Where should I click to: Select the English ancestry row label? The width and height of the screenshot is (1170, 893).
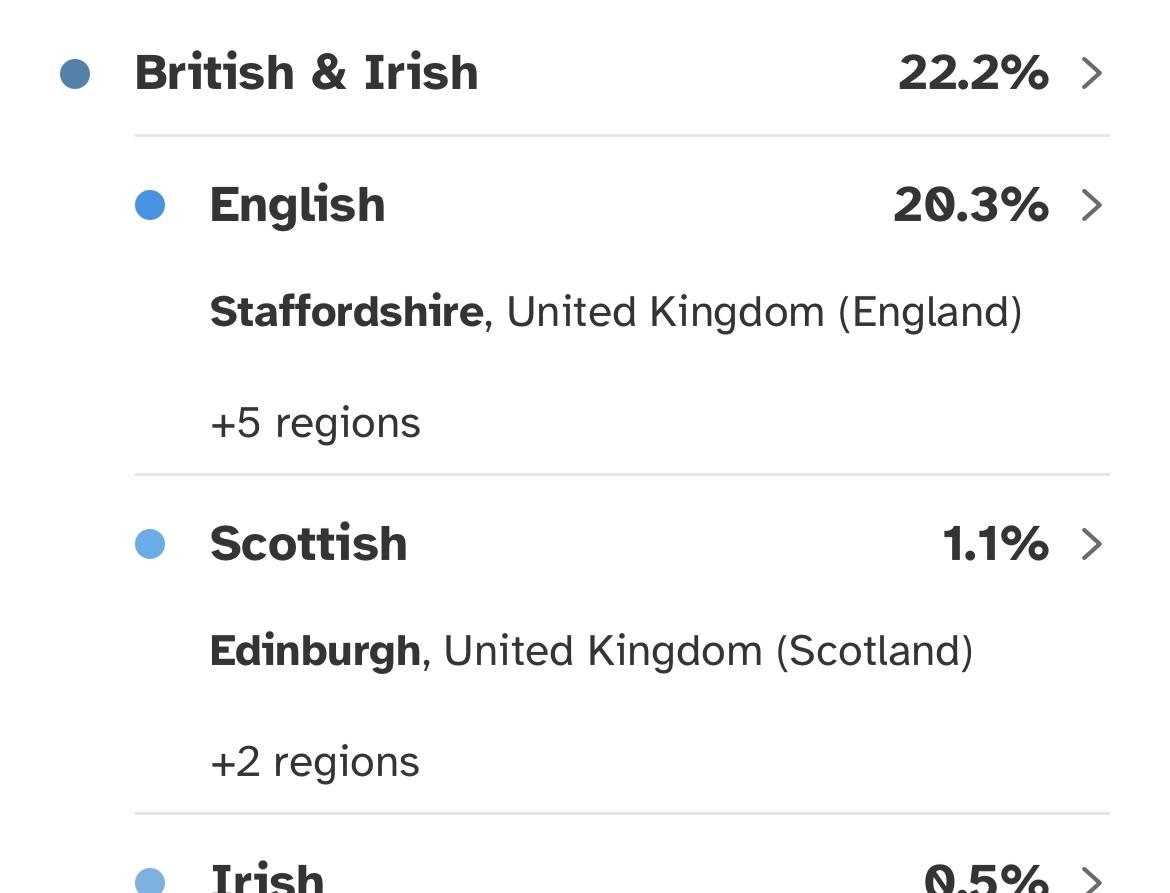297,205
